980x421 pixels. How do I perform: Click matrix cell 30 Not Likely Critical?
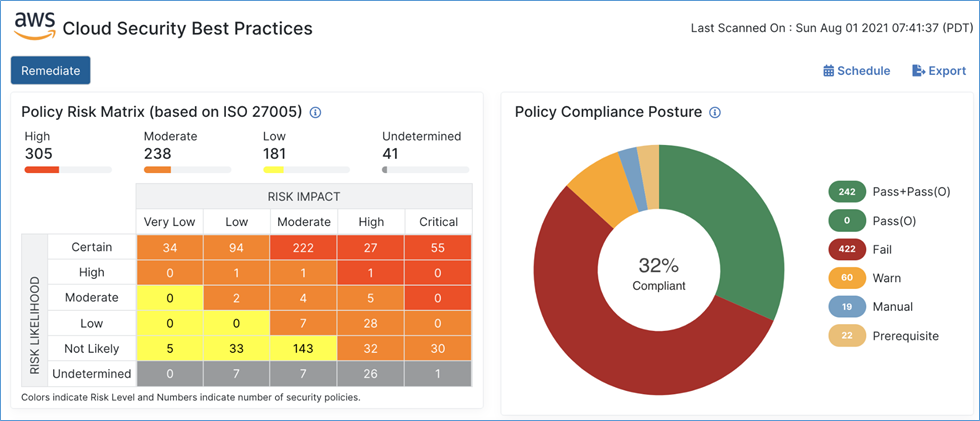[438, 349]
